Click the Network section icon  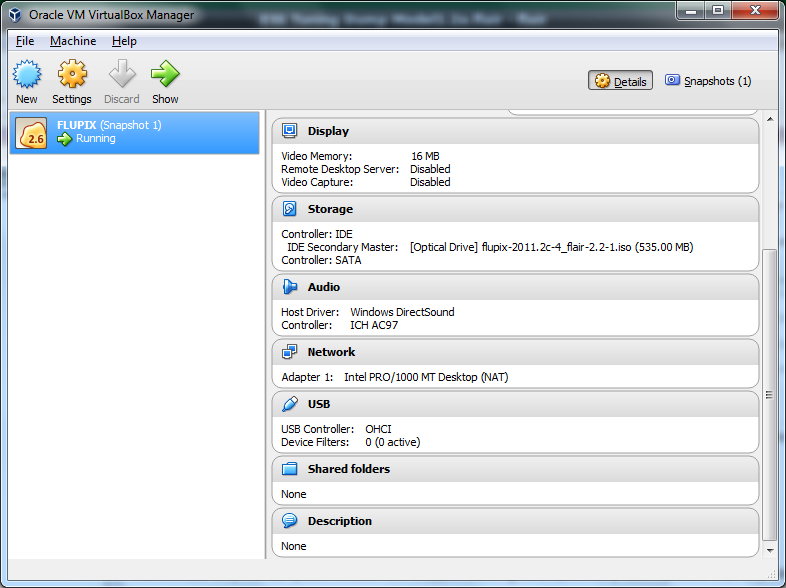tap(289, 352)
